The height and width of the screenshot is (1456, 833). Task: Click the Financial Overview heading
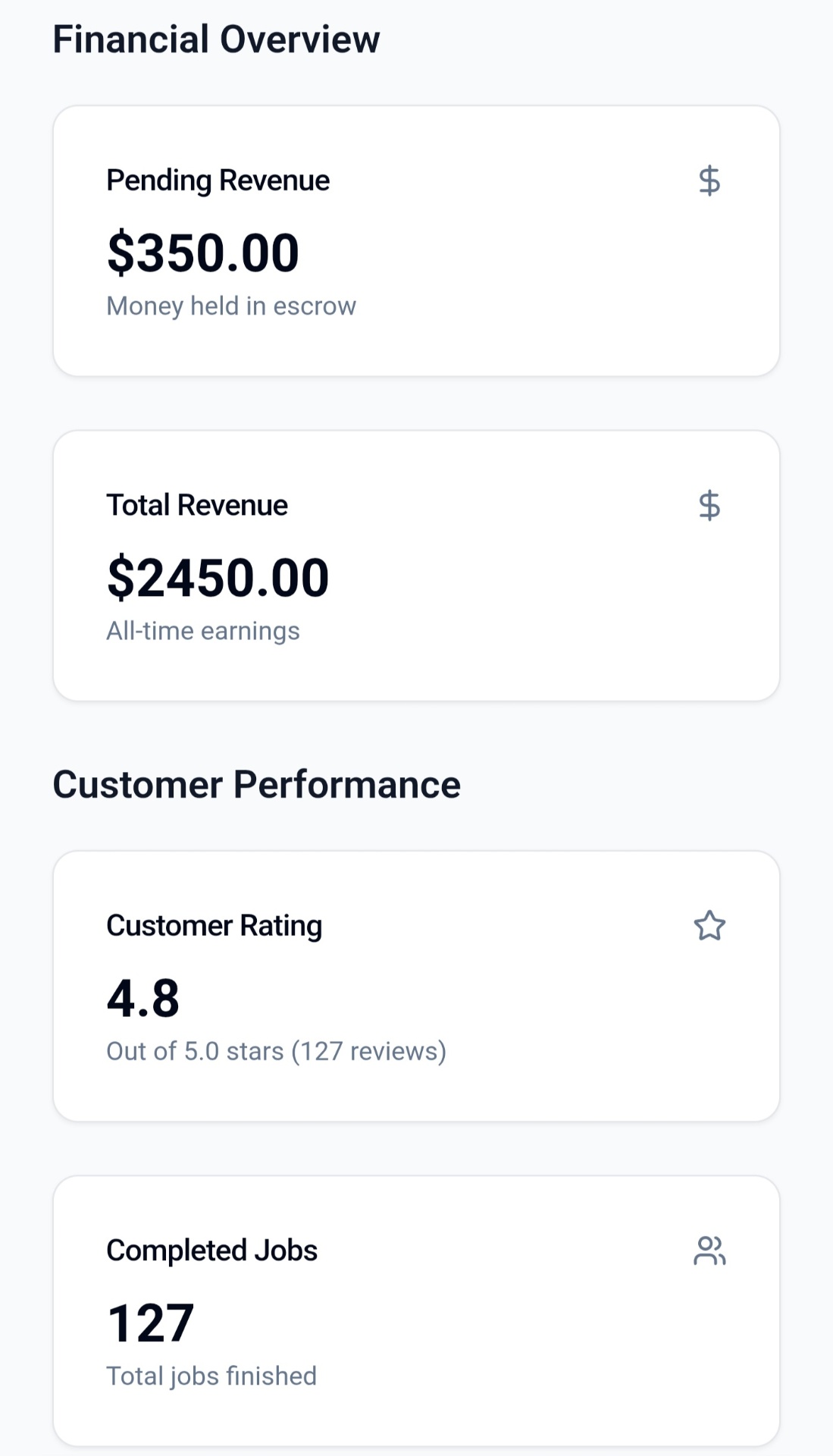(x=217, y=39)
